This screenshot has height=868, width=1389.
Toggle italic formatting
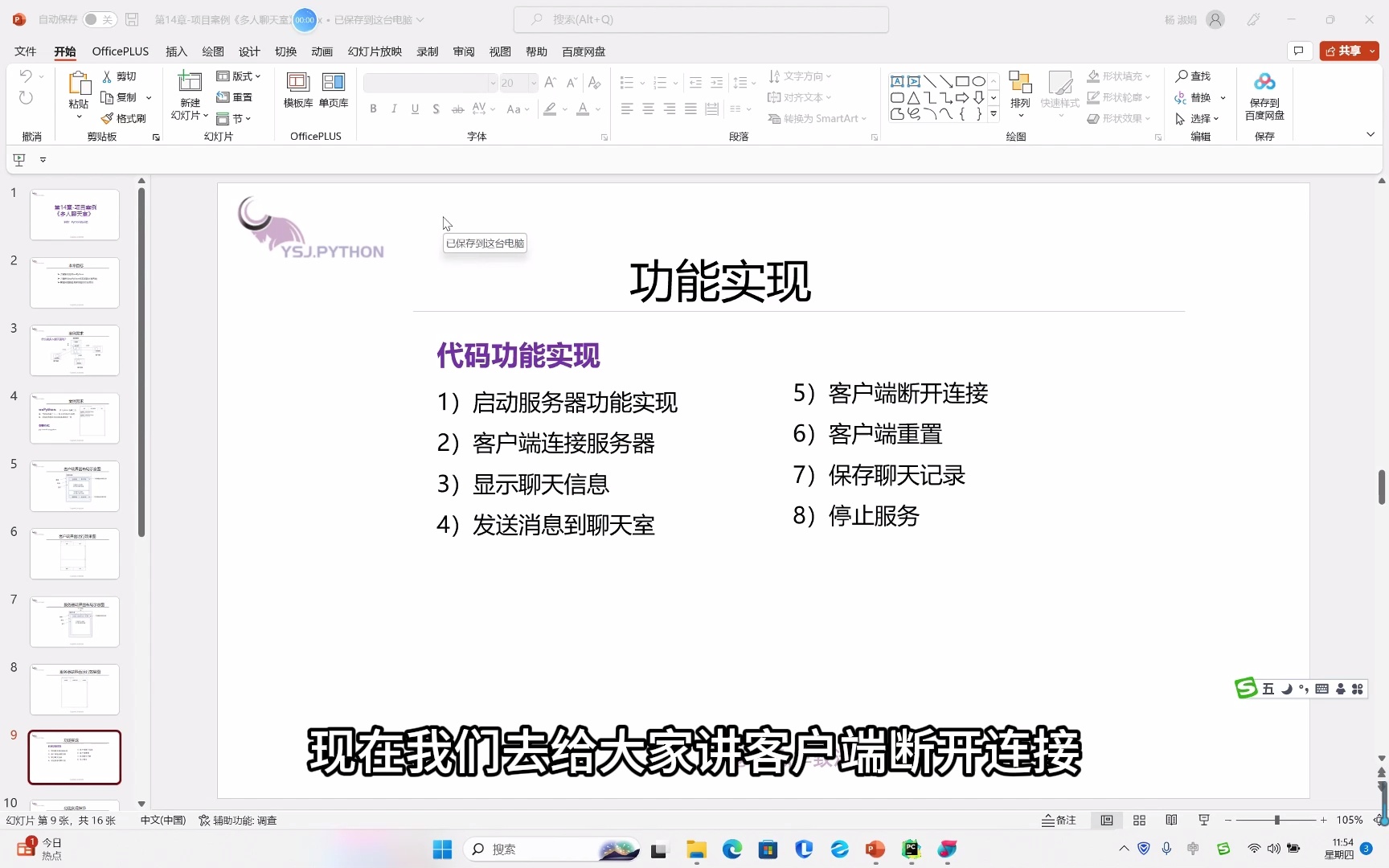pos(394,108)
